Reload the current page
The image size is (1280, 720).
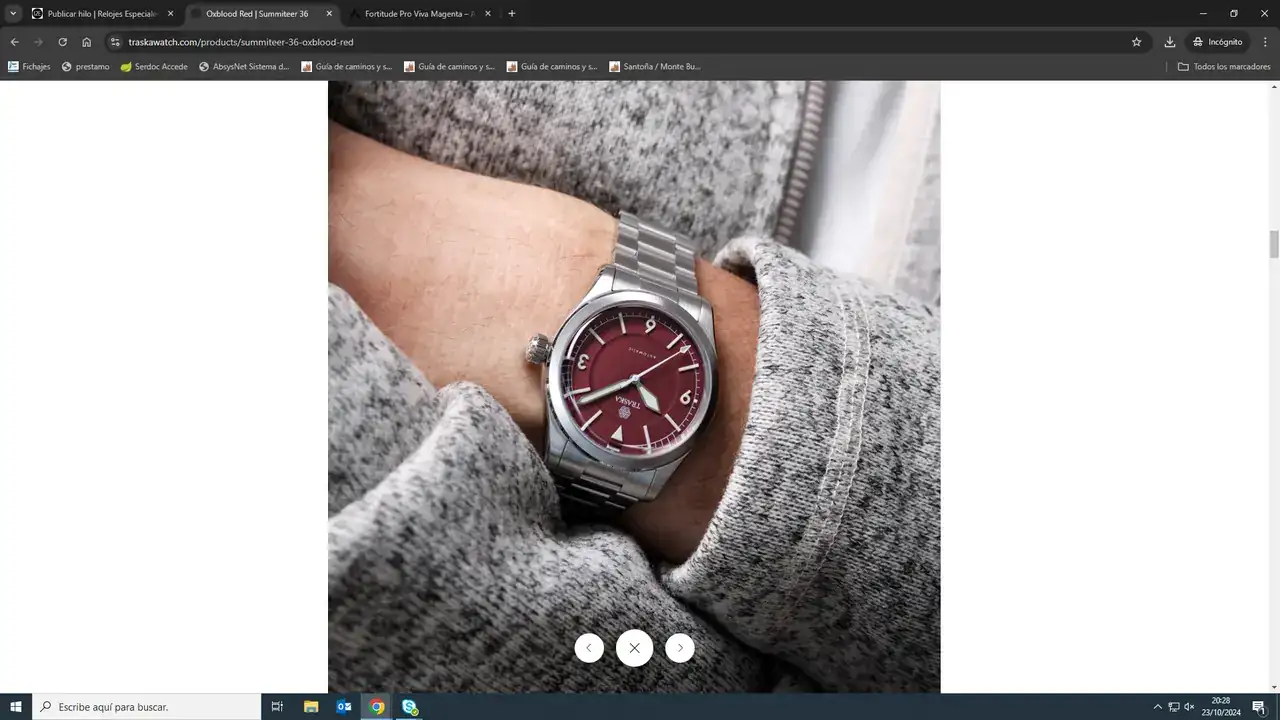pyautogui.click(x=62, y=42)
